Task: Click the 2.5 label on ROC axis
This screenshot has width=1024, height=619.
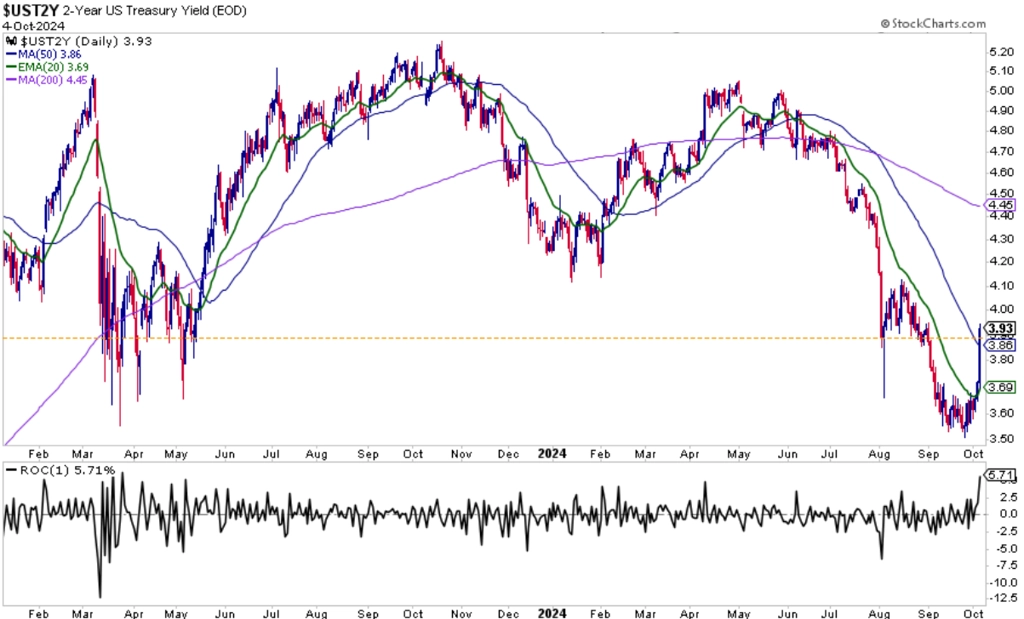Action: tap(1008, 497)
